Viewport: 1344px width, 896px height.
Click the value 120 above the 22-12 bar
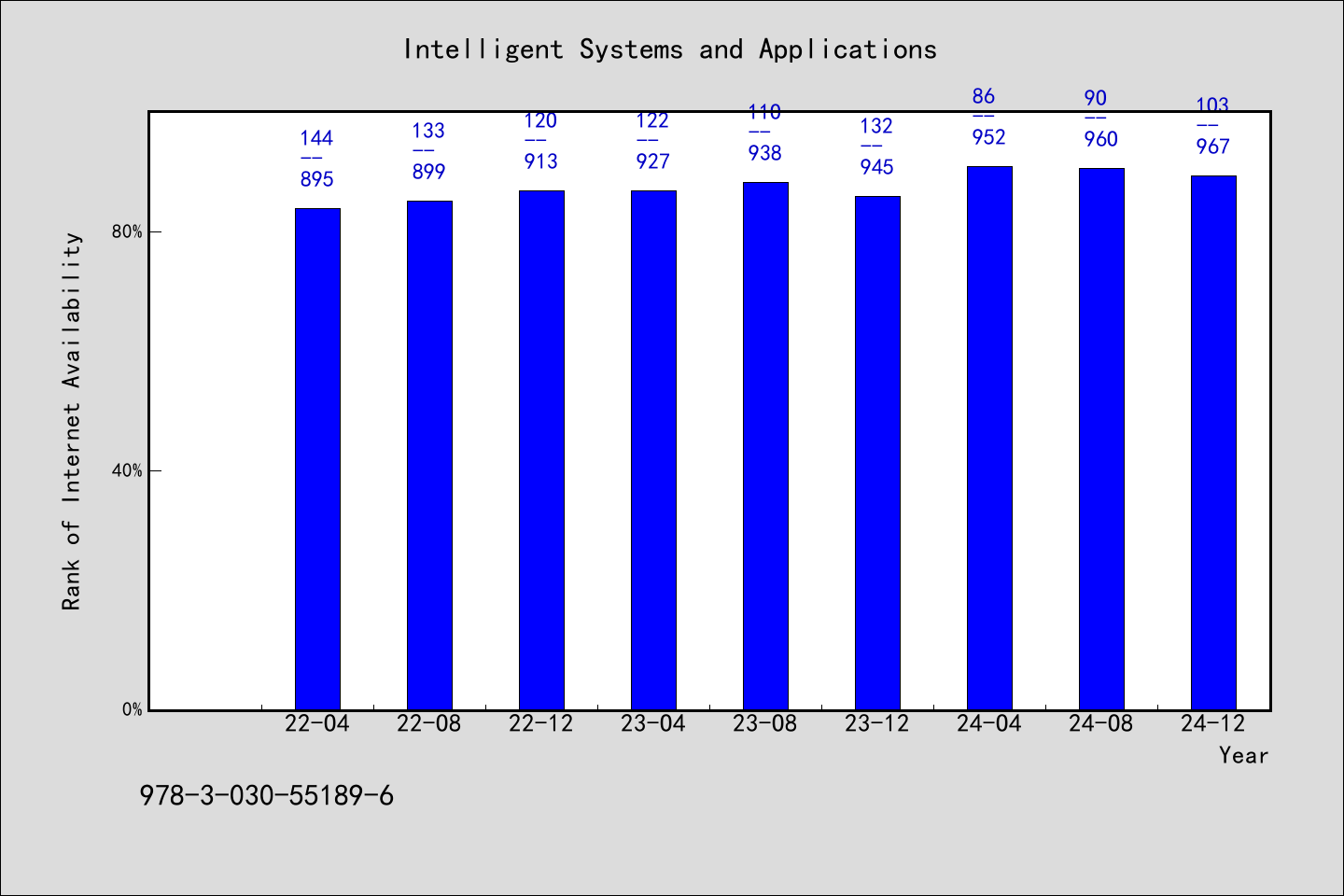pyautogui.click(x=540, y=120)
